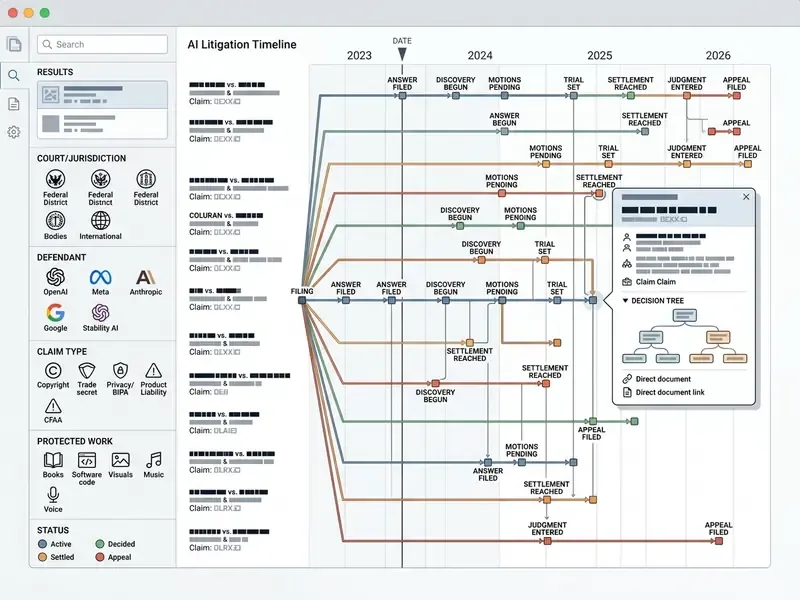Select Product Liability claim type
This screenshot has height=600, width=800.
pyautogui.click(x=154, y=379)
